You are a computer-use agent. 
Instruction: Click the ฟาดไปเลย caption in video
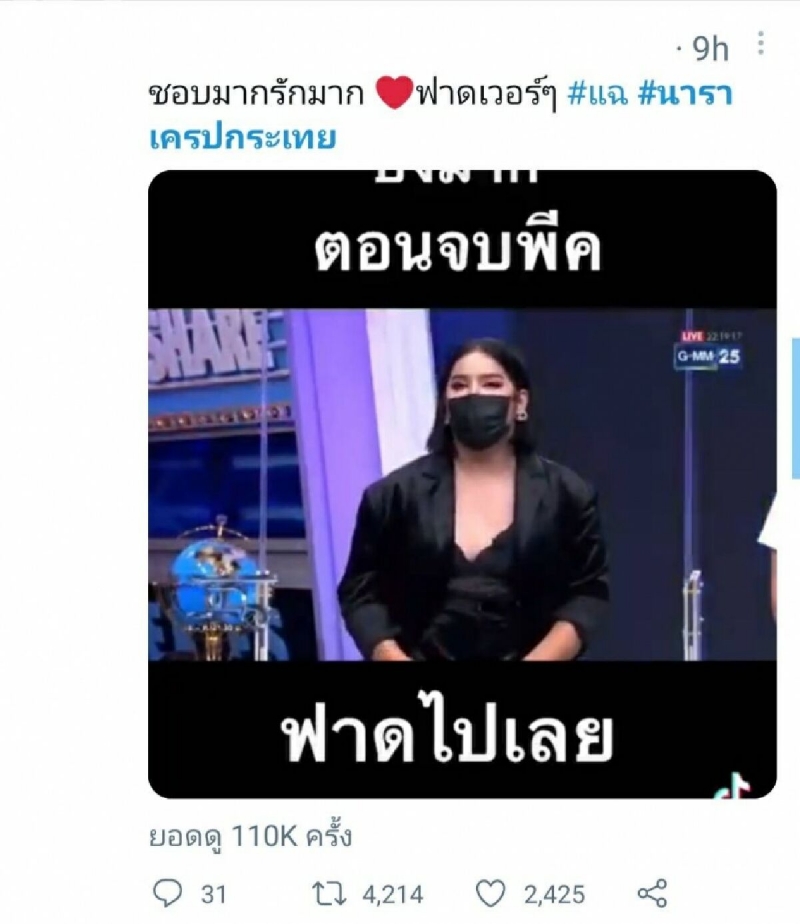(447, 736)
